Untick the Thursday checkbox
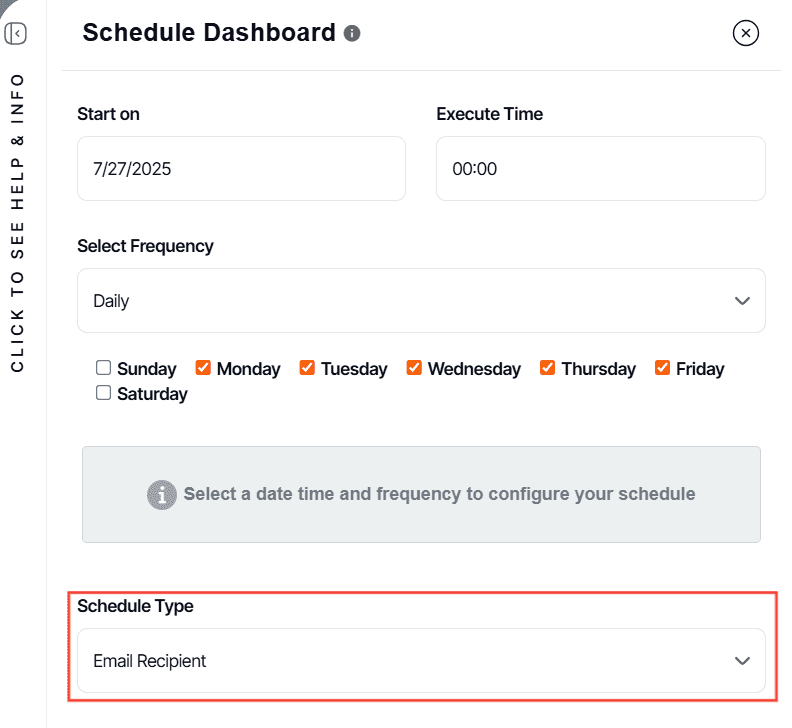This screenshot has height=728, width=792. tap(547, 368)
